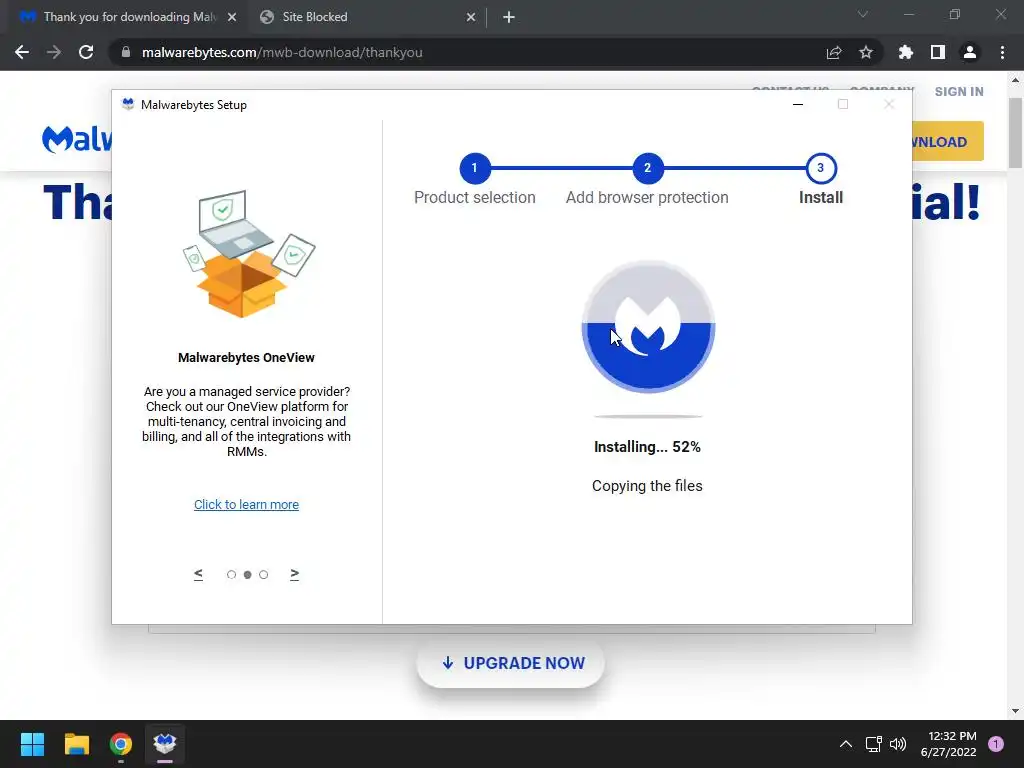Close the Site Blocked tab
Image resolution: width=1024 pixels, height=768 pixels.
tap(471, 17)
